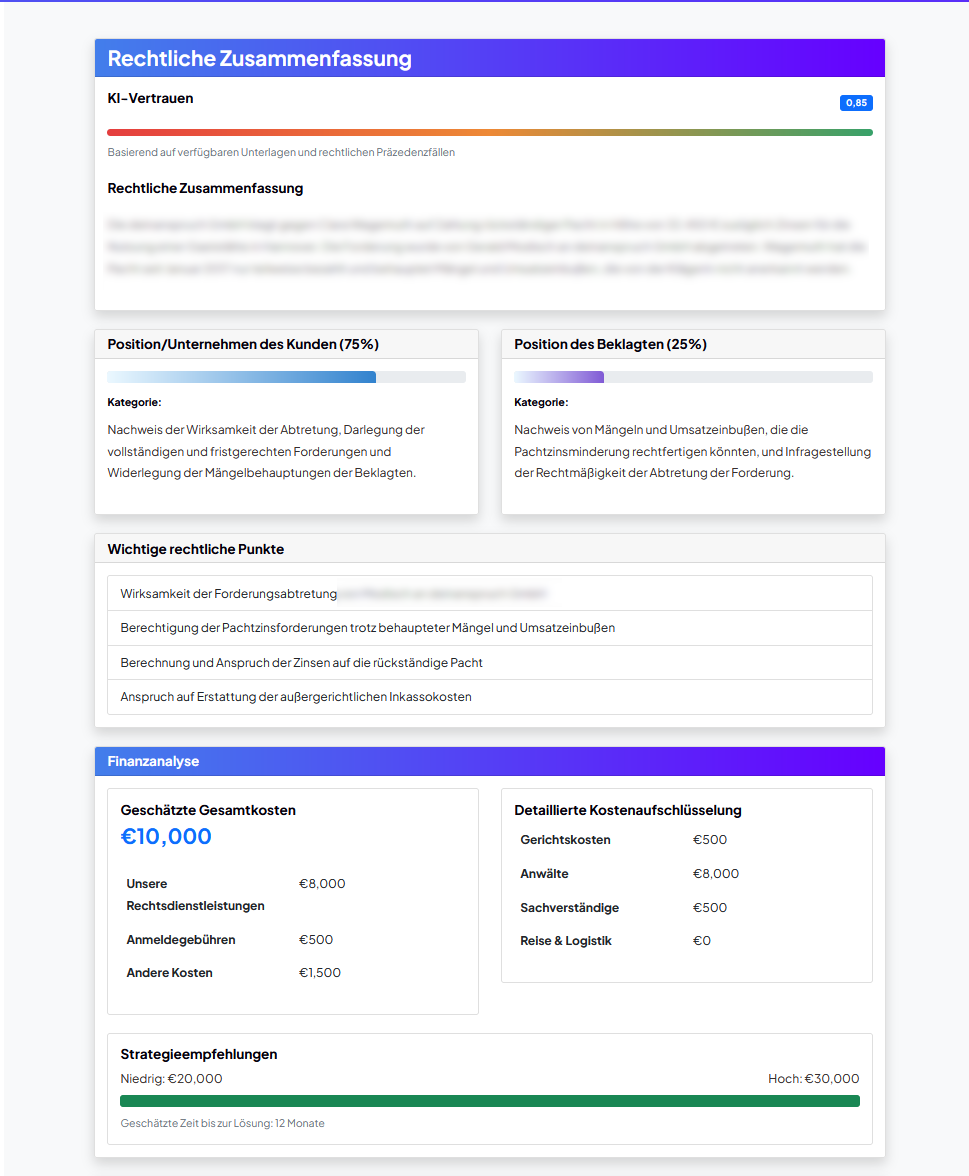Click the 0,85 KI-Vertrauen score badge

(x=856, y=103)
